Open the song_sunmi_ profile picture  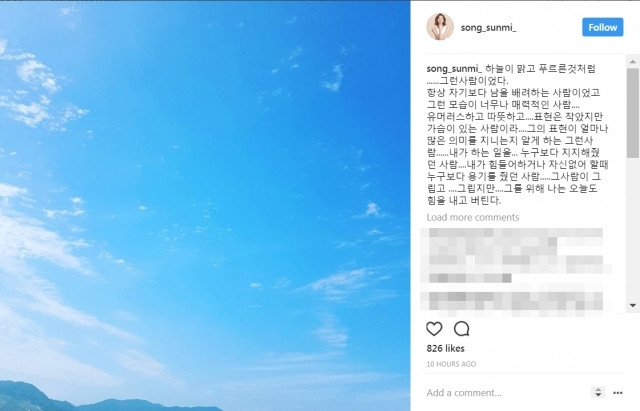pyautogui.click(x=440, y=27)
